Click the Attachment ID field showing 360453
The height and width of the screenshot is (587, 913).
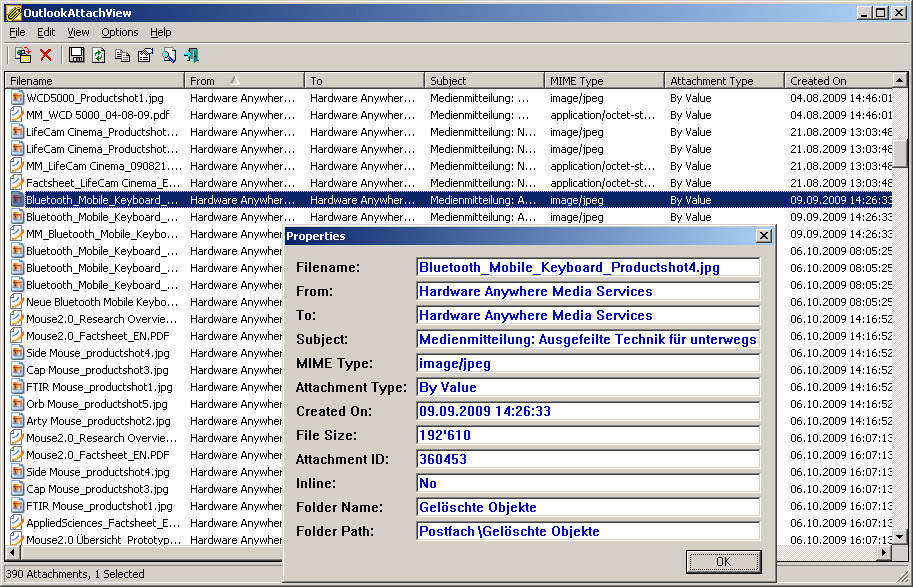tap(588, 459)
